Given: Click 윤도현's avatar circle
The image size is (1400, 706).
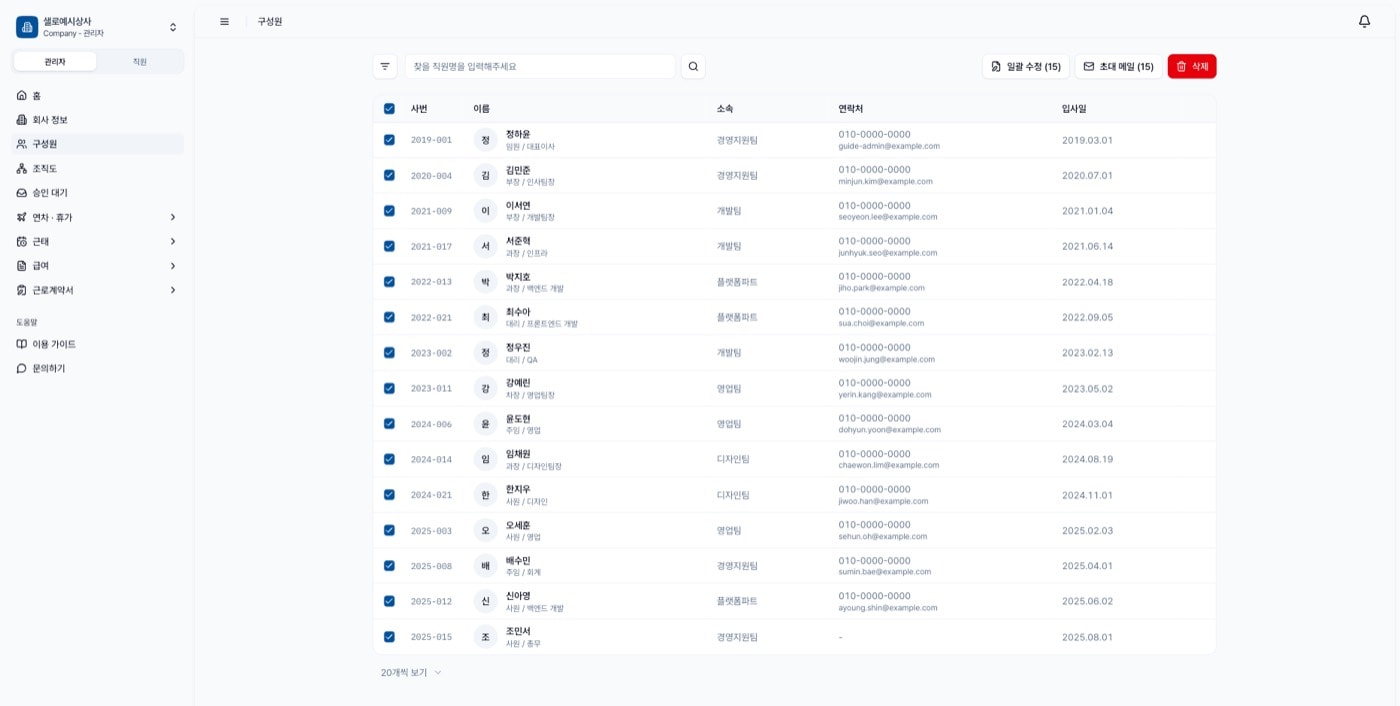Looking at the screenshot, I should [x=485, y=424].
